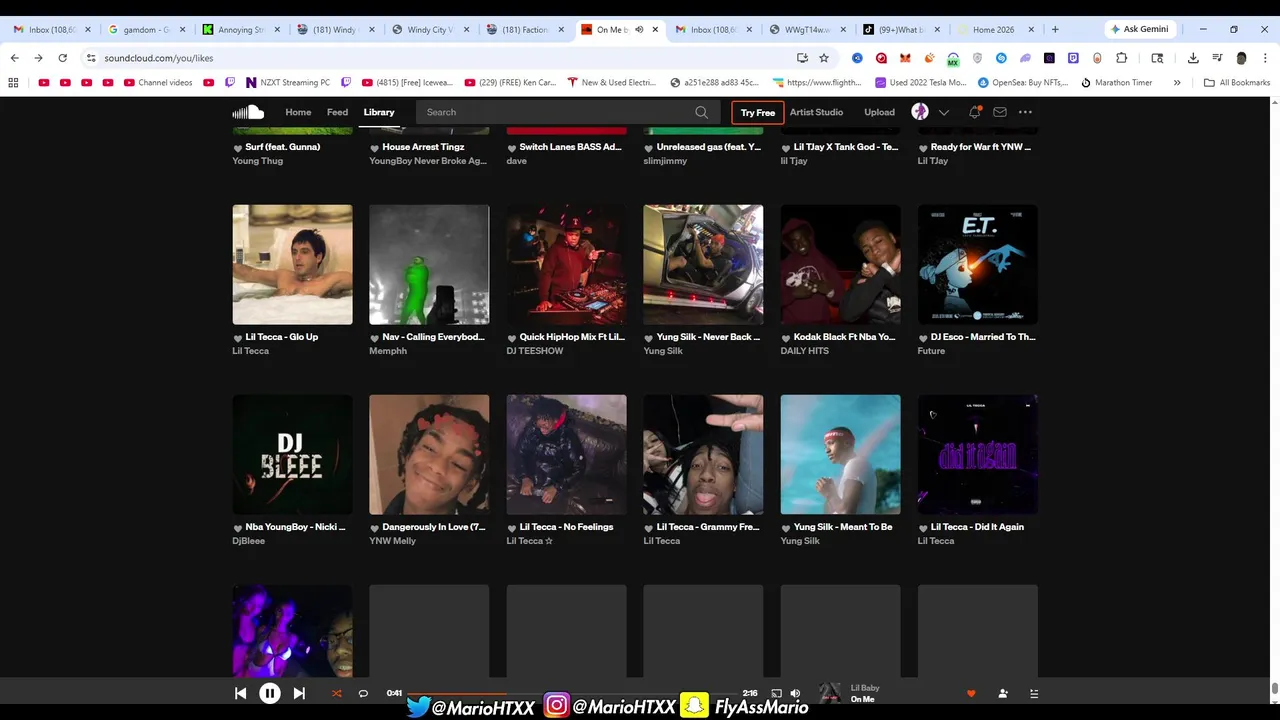
Task: Open the messages envelope icon
Action: pyautogui.click(x=999, y=112)
